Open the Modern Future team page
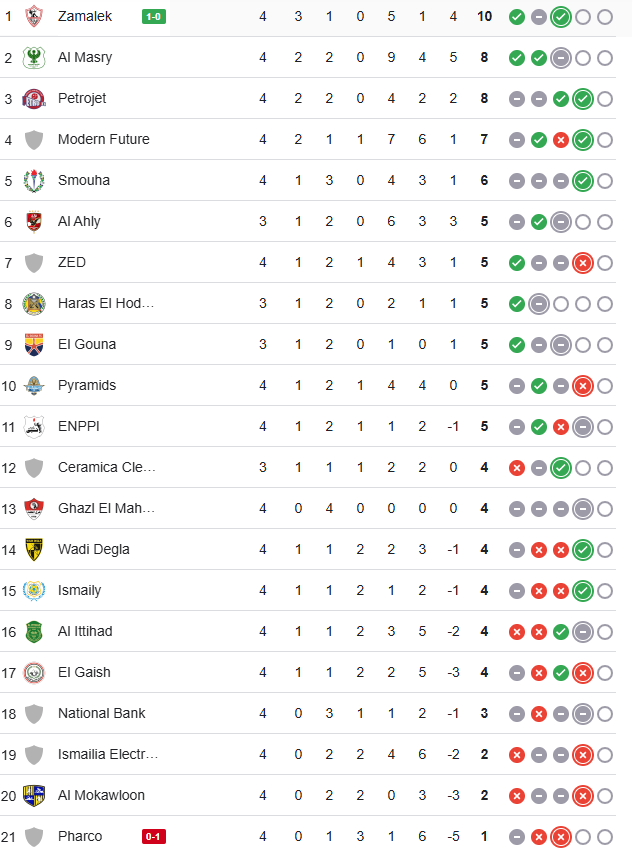 tap(103, 139)
